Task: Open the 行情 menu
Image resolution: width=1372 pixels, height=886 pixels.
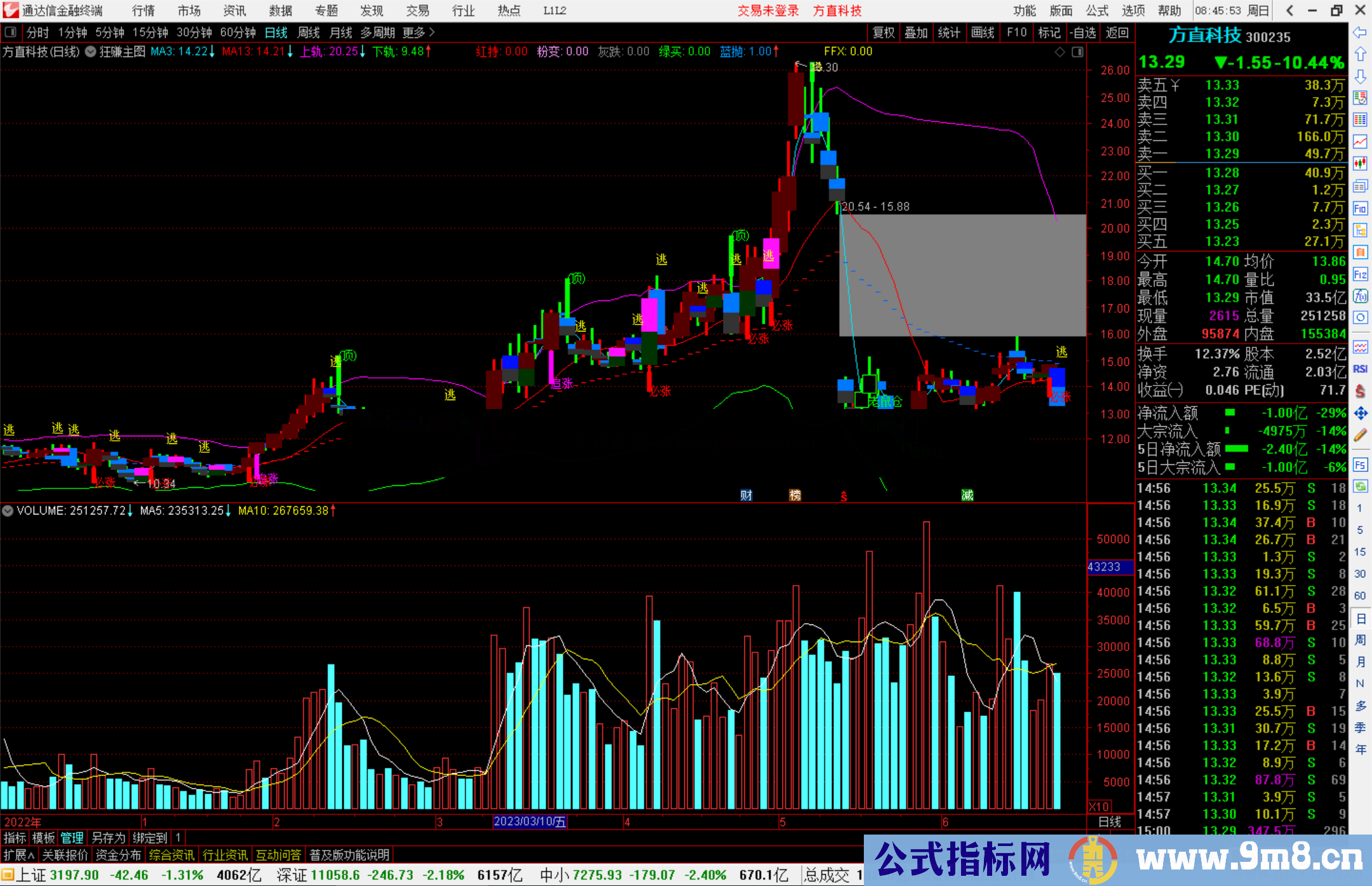Action: pos(144,10)
